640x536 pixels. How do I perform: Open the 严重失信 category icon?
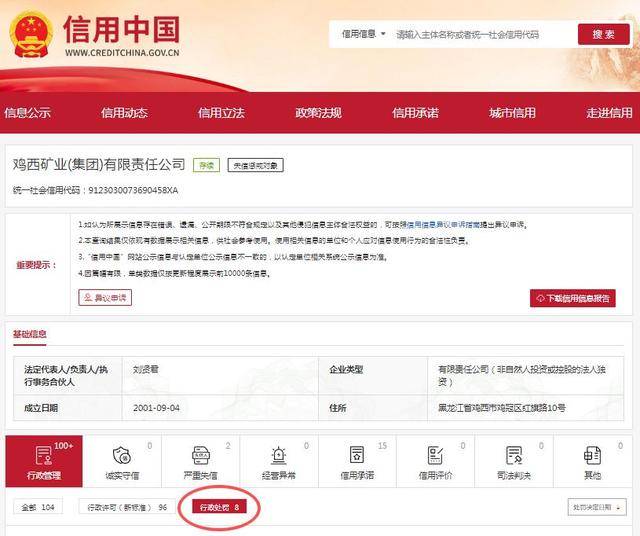[200, 455]
